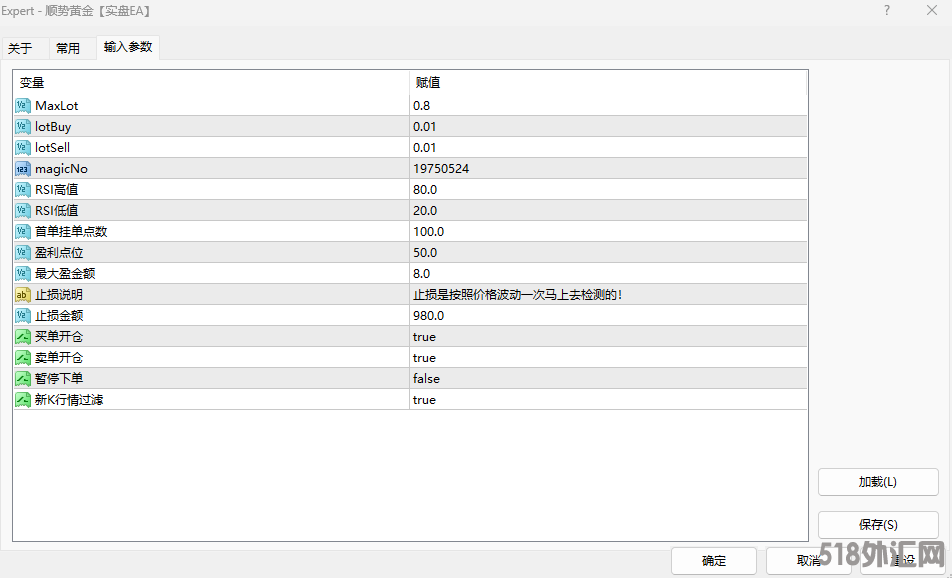Select the 止损说明 description text value
This screenshot has width=952, height=578.
point(517,294)
